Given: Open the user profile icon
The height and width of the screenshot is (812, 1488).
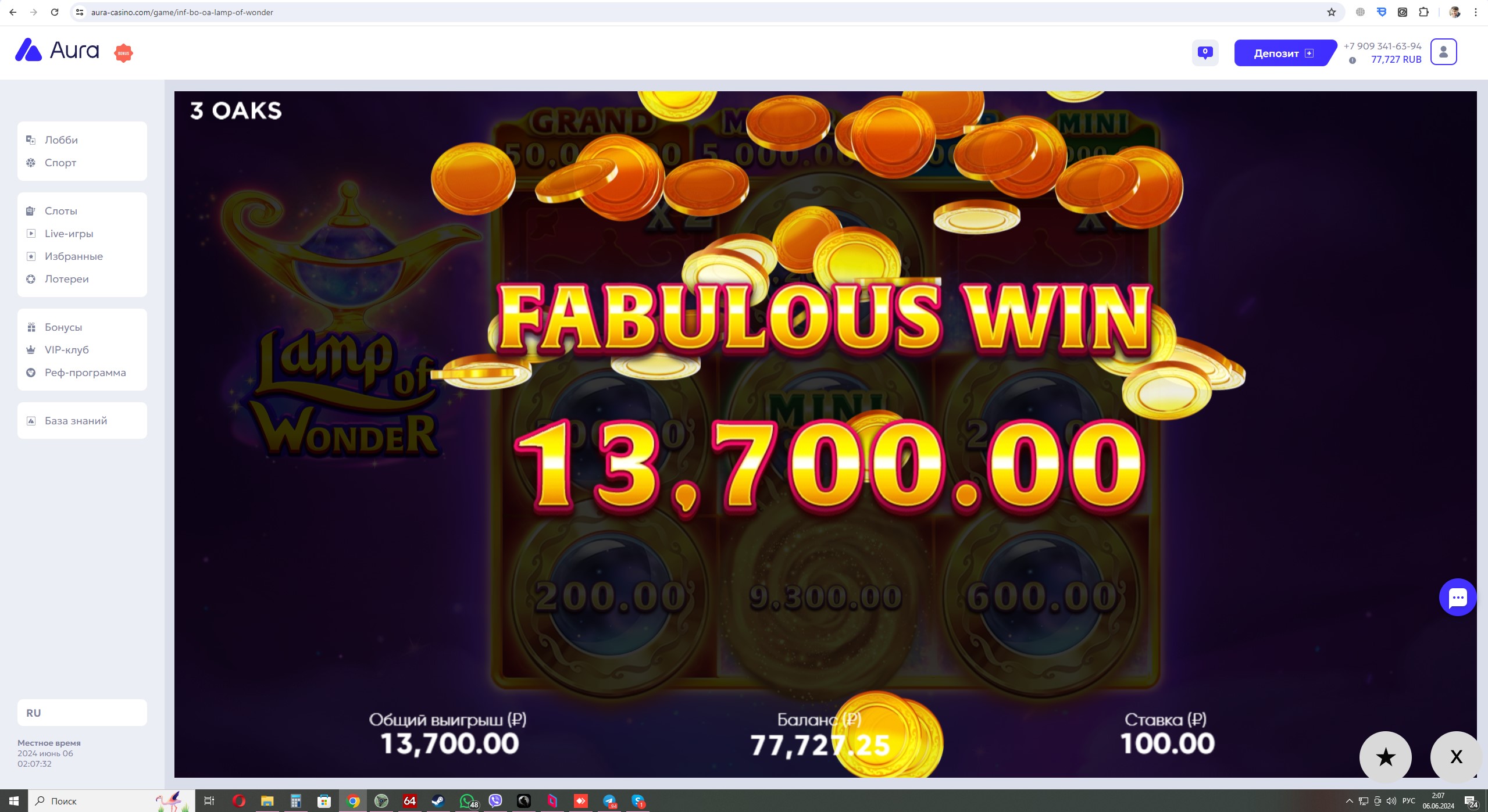Looking at the screenshot, I should click(1443, 52).
